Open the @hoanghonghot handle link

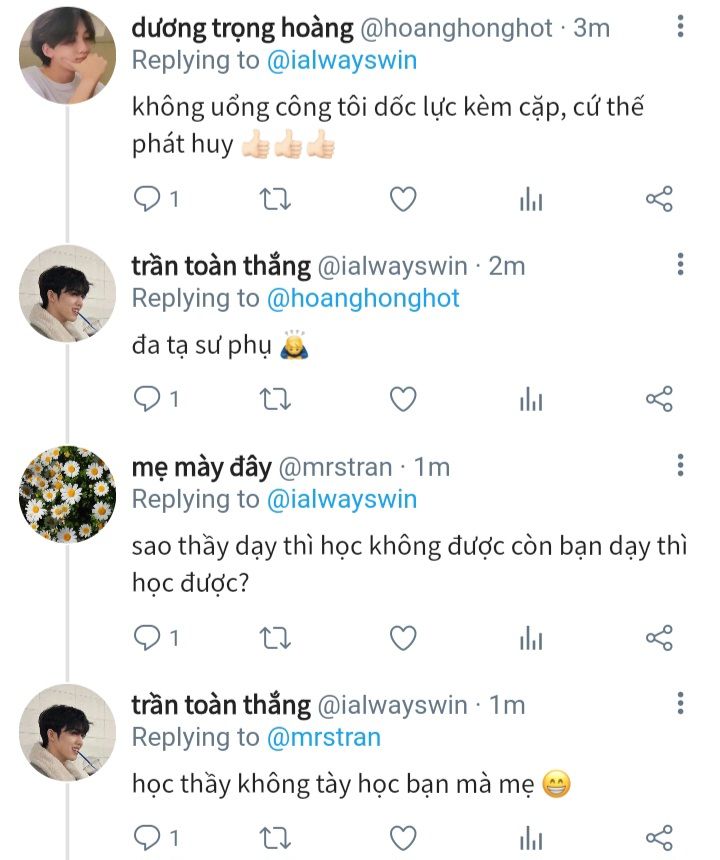362,298
